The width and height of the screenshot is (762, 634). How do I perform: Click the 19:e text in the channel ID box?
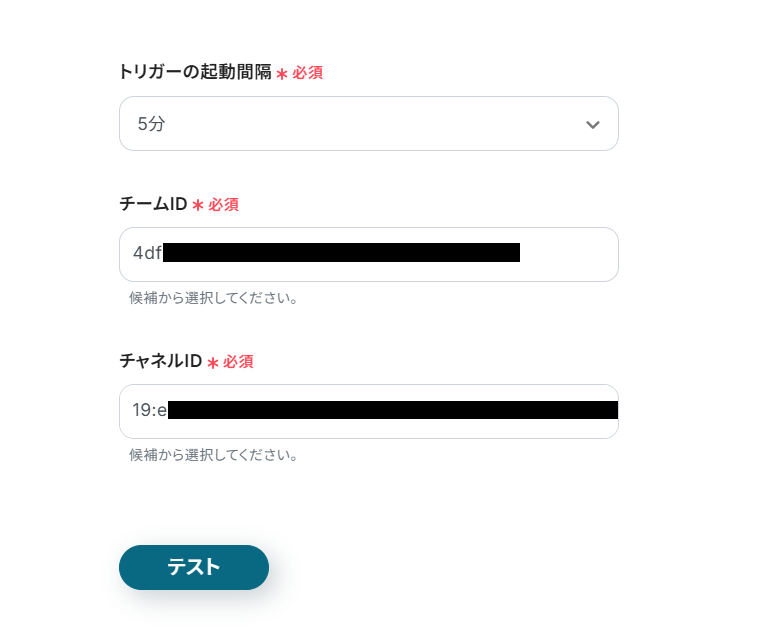click(x=149, y=410)
